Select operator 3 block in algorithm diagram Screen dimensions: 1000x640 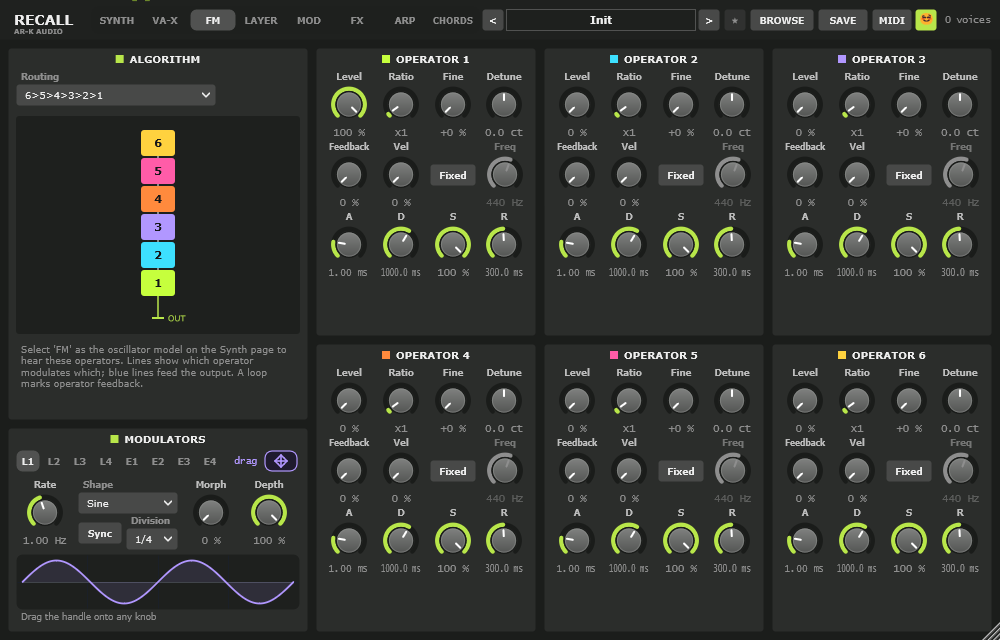pyautogui.click(x=158, y=227)
